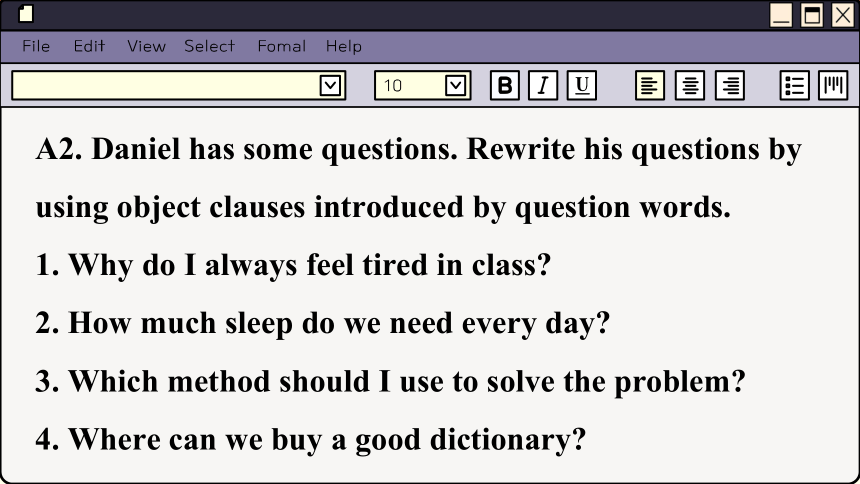The image size is (860, 484).
Task: Click question 4 'Where can we buy'
Action: (x=311, y=441)
